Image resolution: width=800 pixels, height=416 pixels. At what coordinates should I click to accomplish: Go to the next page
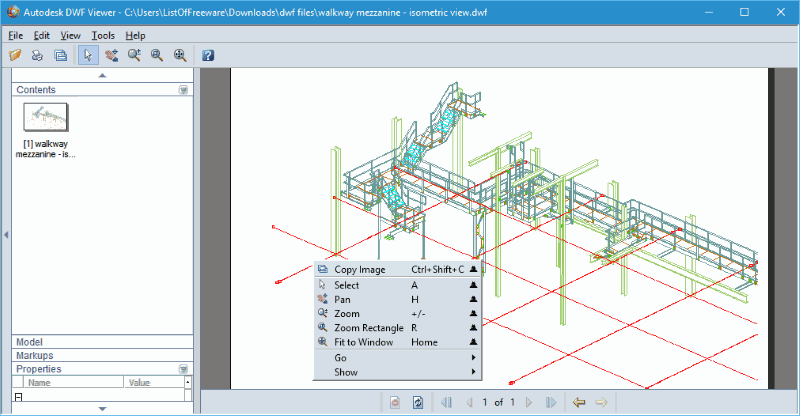click(529, 402)
